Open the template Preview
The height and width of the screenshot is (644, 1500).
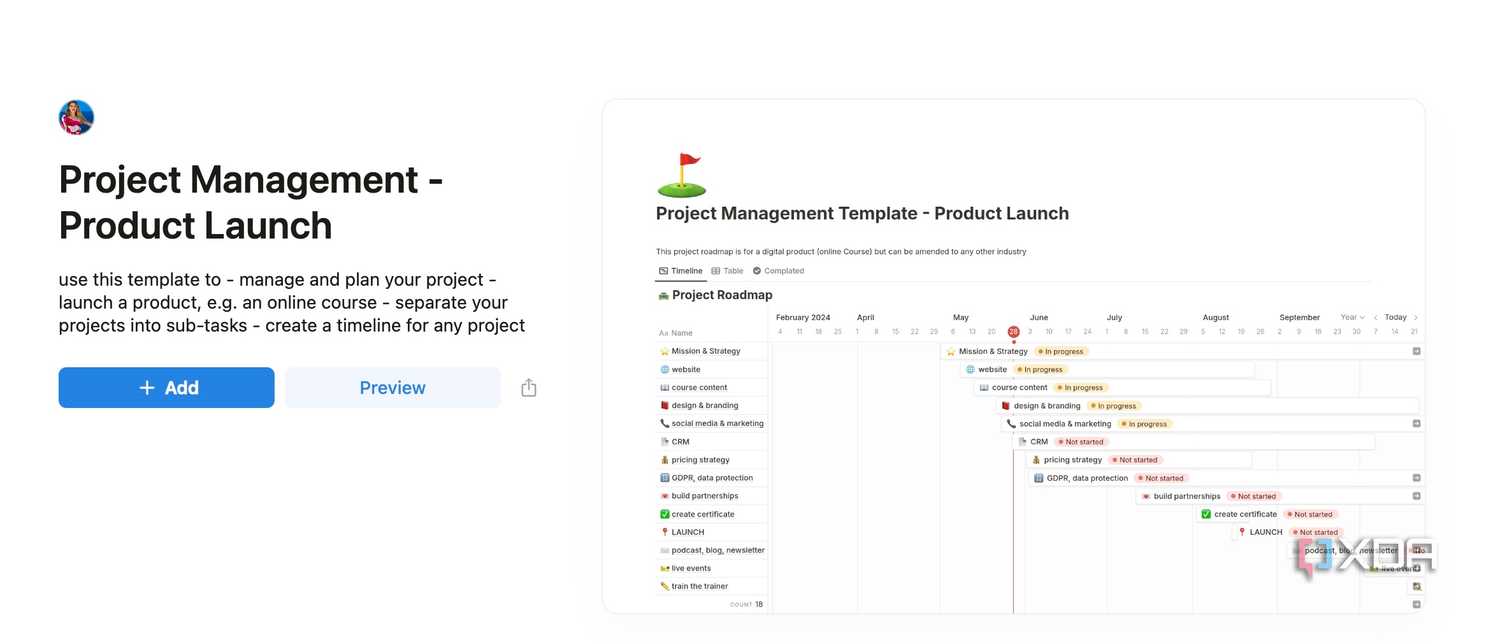(392, 388)
